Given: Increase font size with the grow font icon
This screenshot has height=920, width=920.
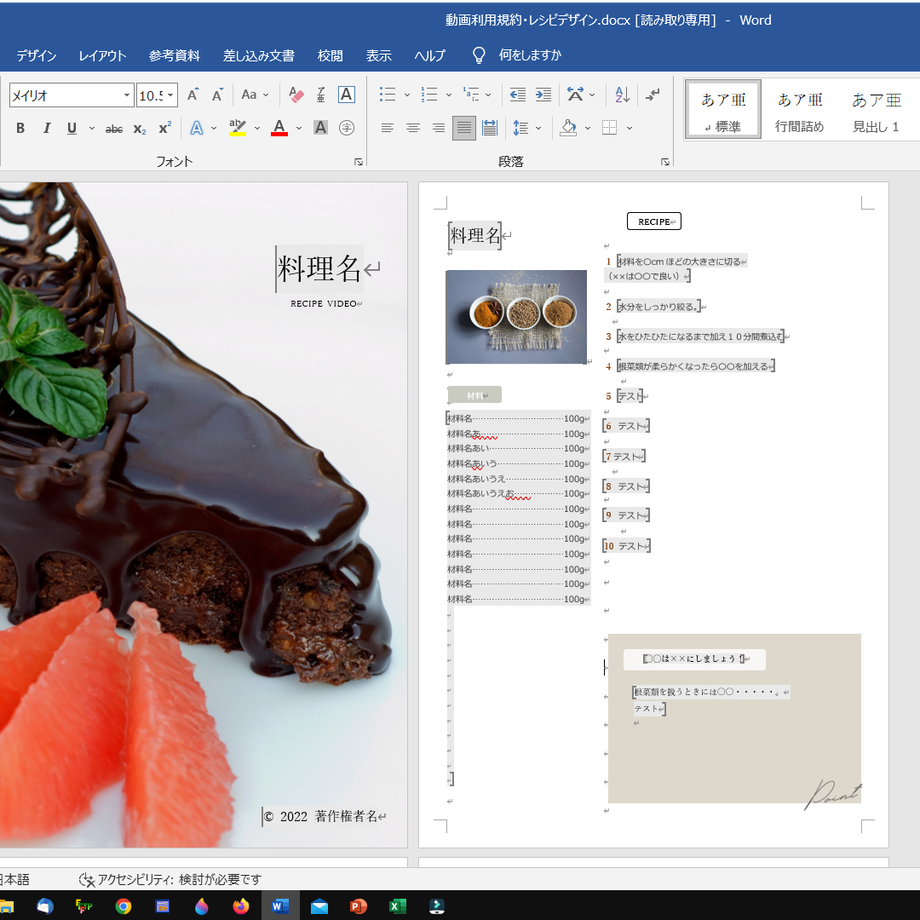Looking at the screenshot, I should point(192,95).
